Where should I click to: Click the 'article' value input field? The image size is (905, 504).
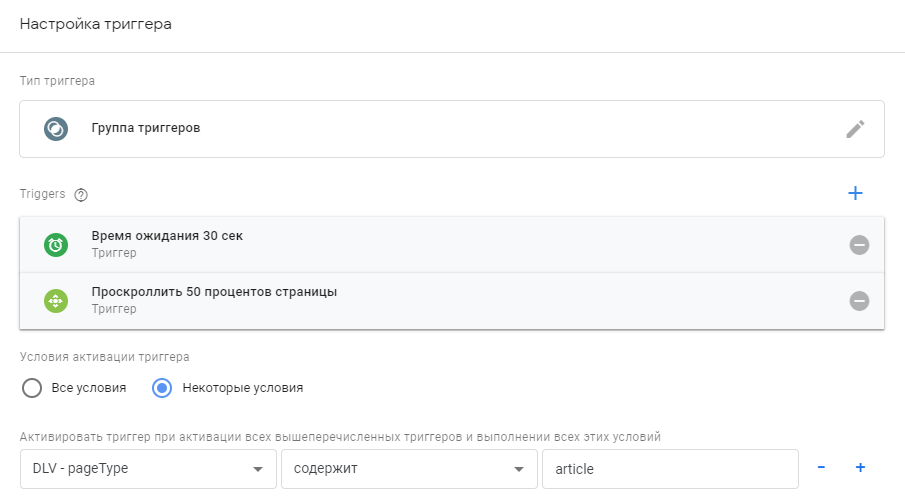coord(669,468)
